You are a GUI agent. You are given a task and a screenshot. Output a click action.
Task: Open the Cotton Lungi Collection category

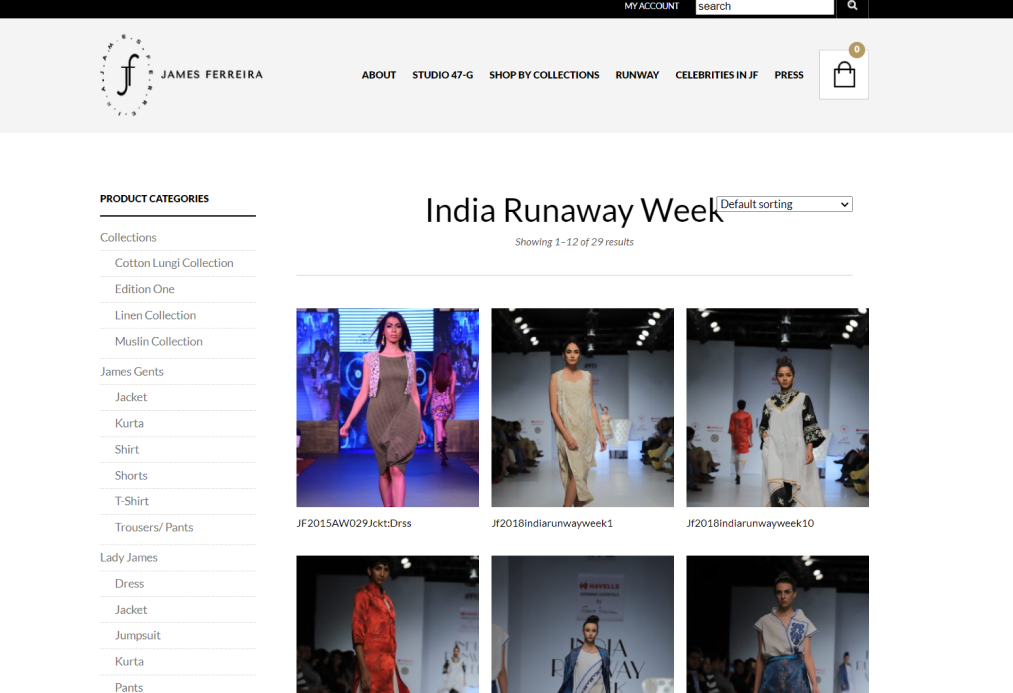pos(174,263)
